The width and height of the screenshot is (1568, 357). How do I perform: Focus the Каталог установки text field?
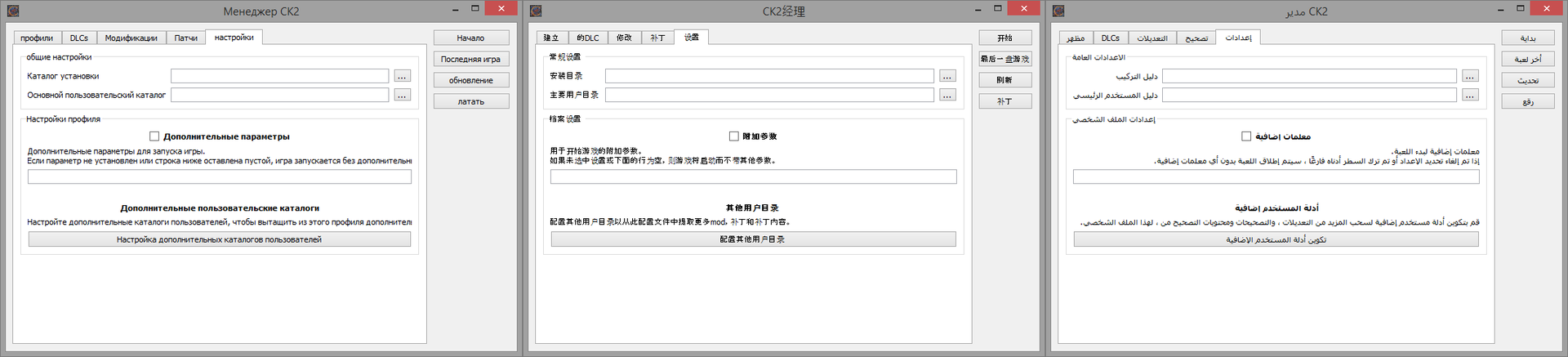pyautogui.click(x=280, y=76)
